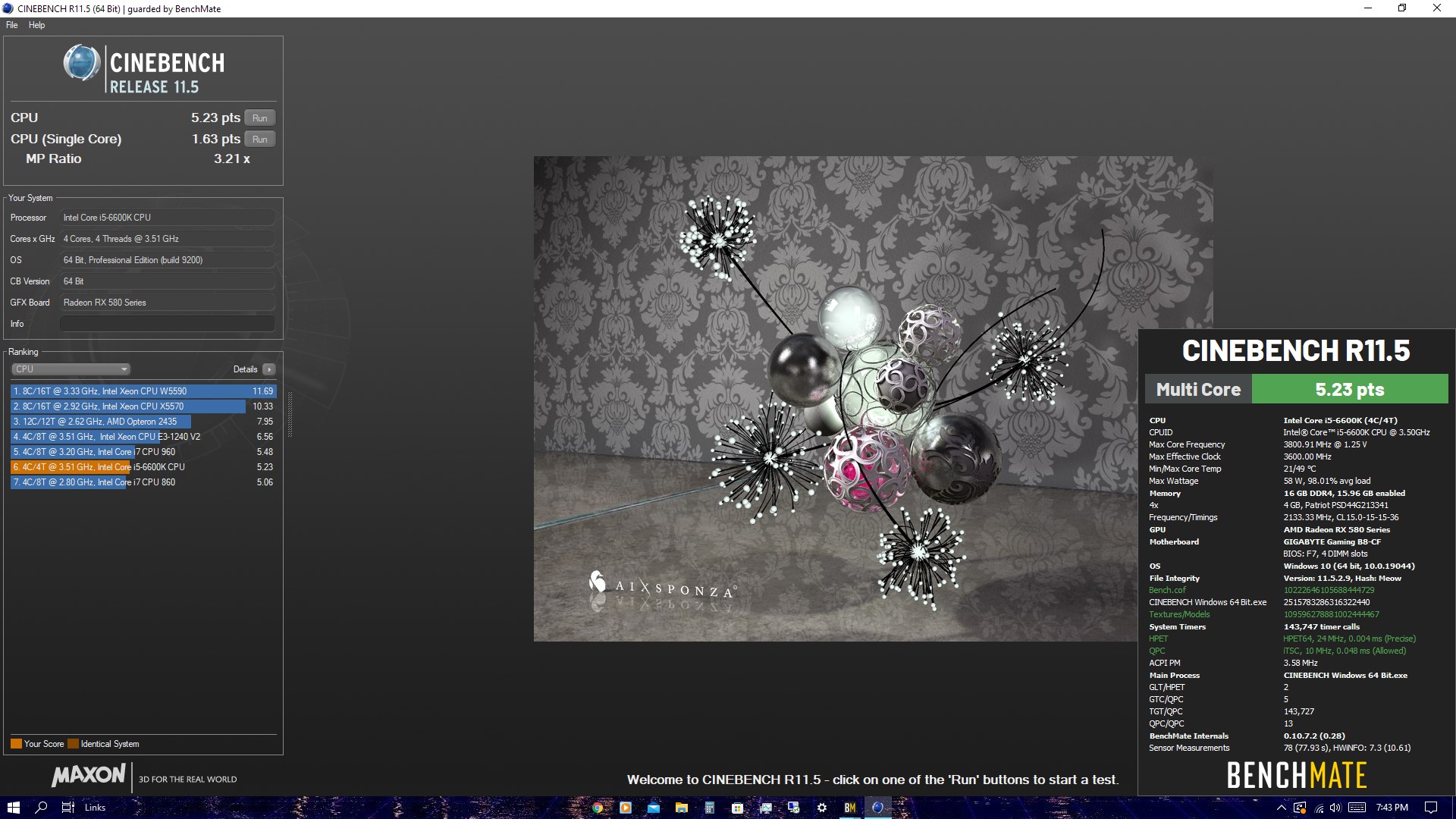Select Xeon W5590 ranking entry
Viewport: 1456px width, 819px height.
[143, 391]
